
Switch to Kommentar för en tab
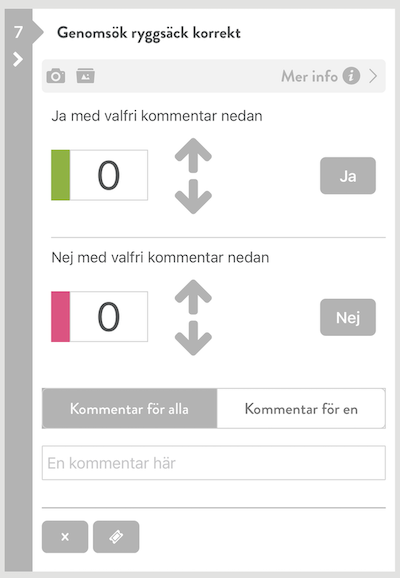click(x=301, y=408)
